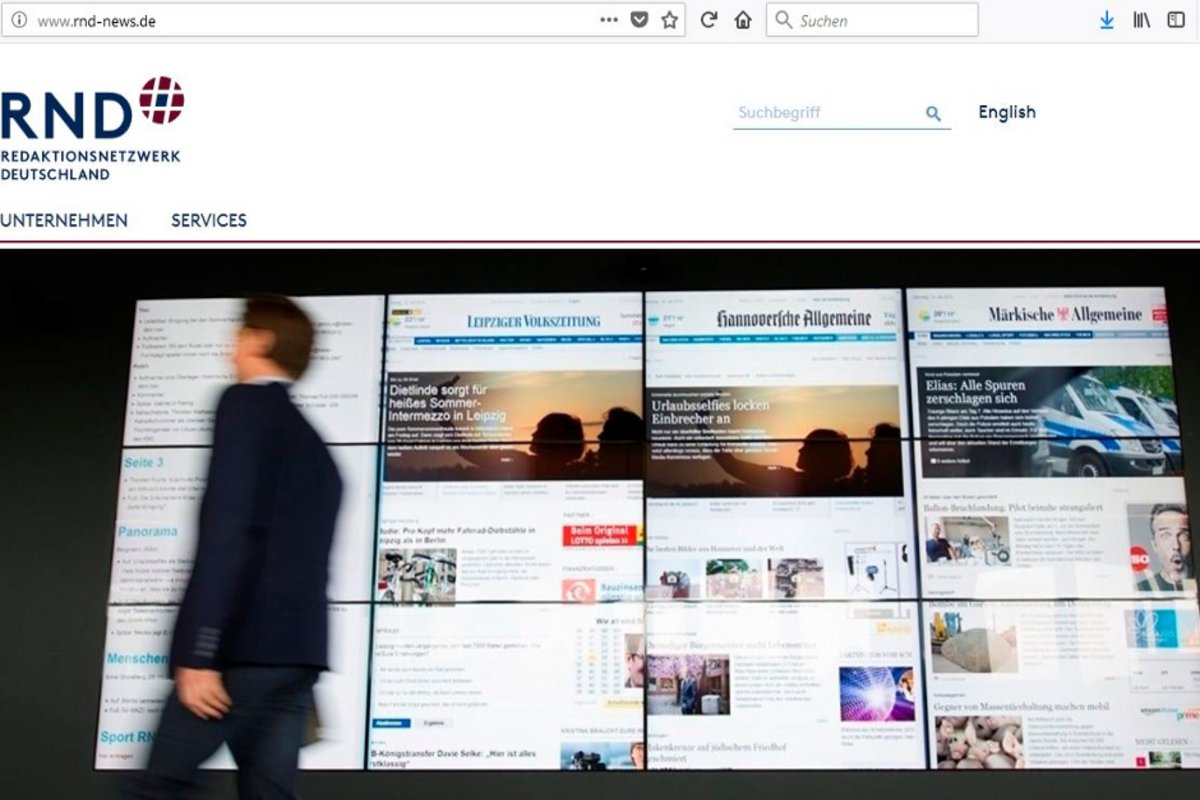This screenshot has width=1200, height=800.
Task: Open the UNTERNEHMEN menu
Action: pos(64,220)
